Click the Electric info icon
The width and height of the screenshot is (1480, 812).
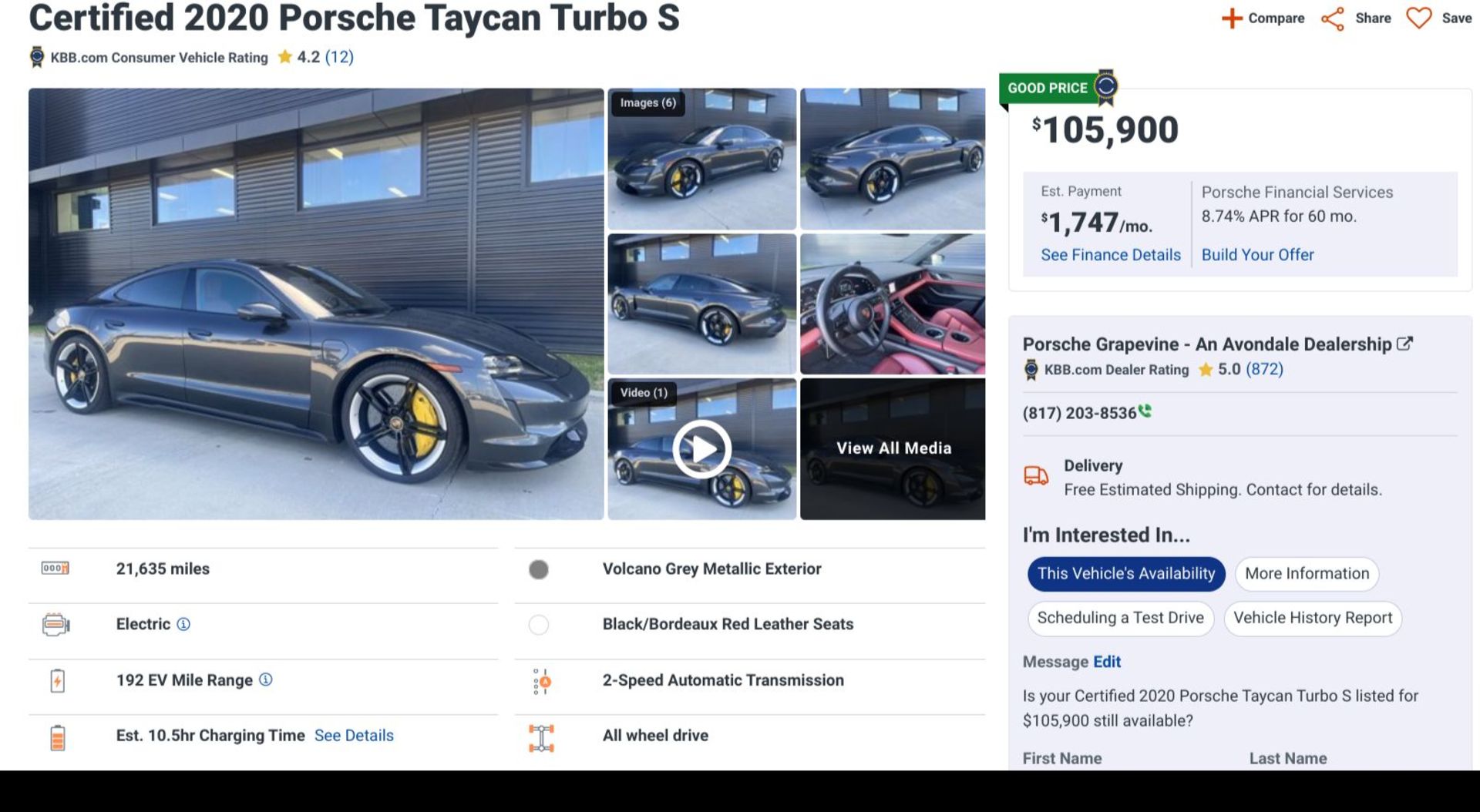coord(183,624)
